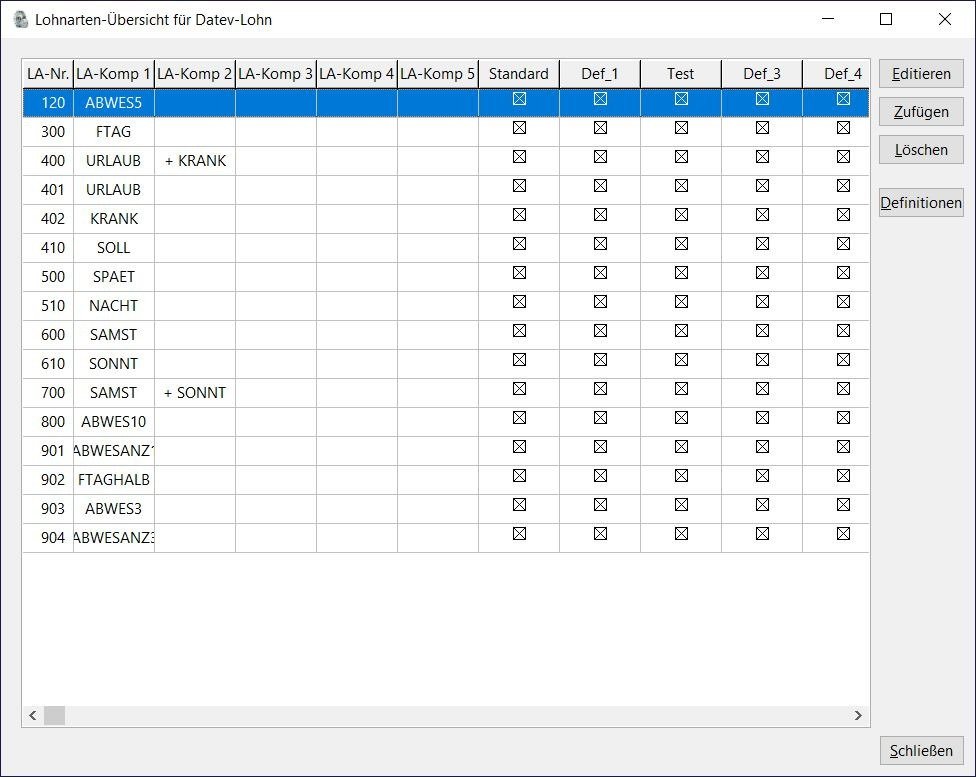The image size is (976, 777).
Task: Maximize the Lohnarten-Übersicht window
Action: (x=886, y=19)
